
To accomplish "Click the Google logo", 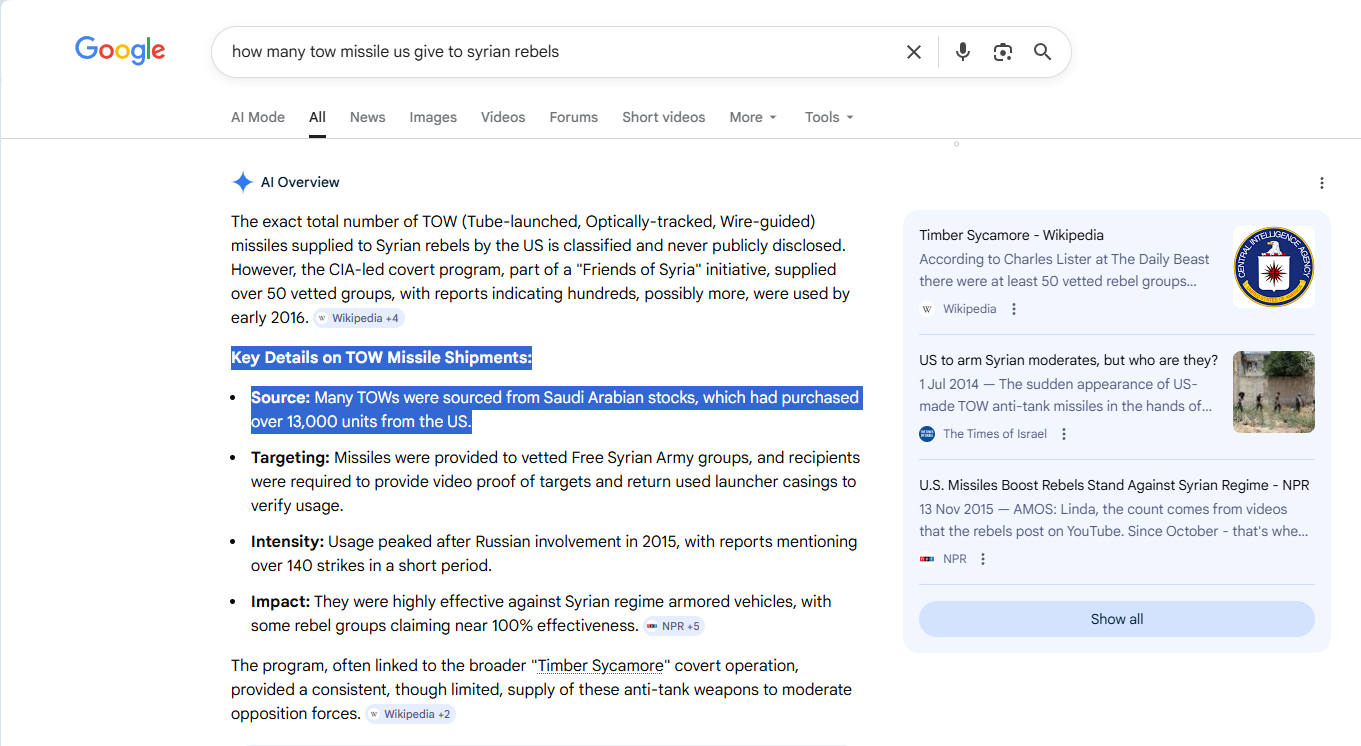I will (x=120, y=50).
